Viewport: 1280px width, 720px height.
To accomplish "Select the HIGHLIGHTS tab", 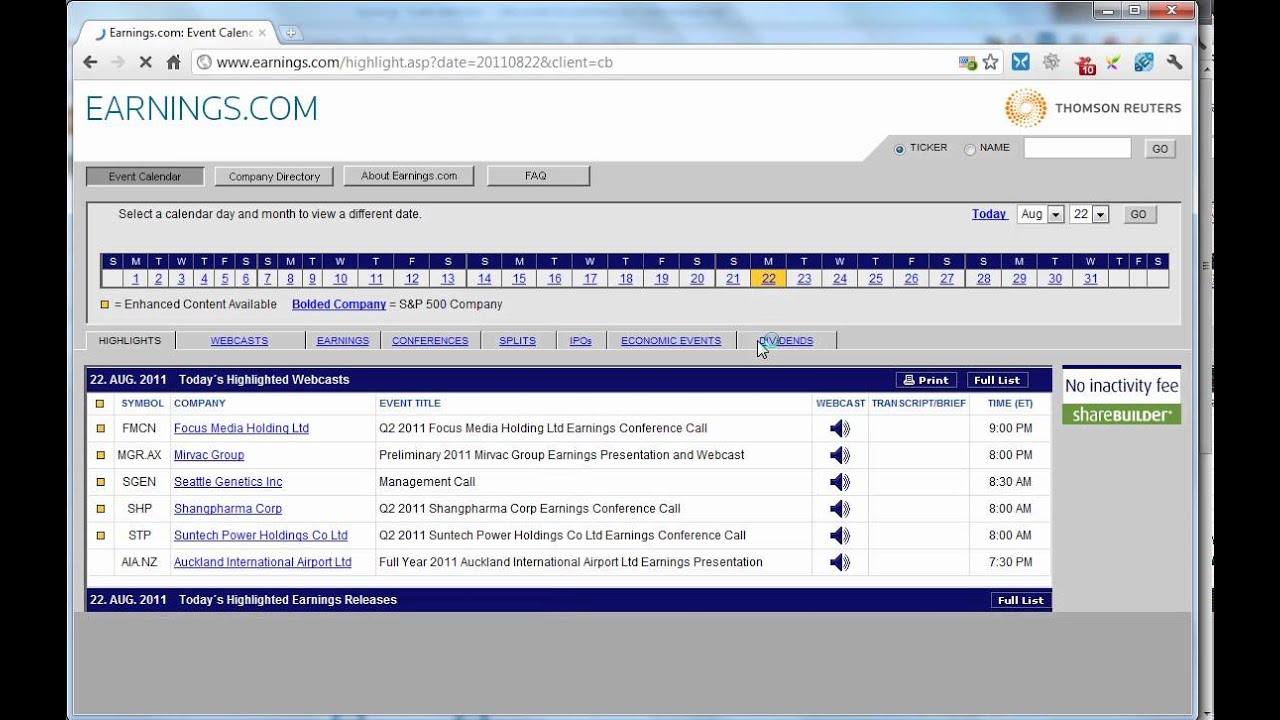I will pyautogui.click(x=130, y=341).
